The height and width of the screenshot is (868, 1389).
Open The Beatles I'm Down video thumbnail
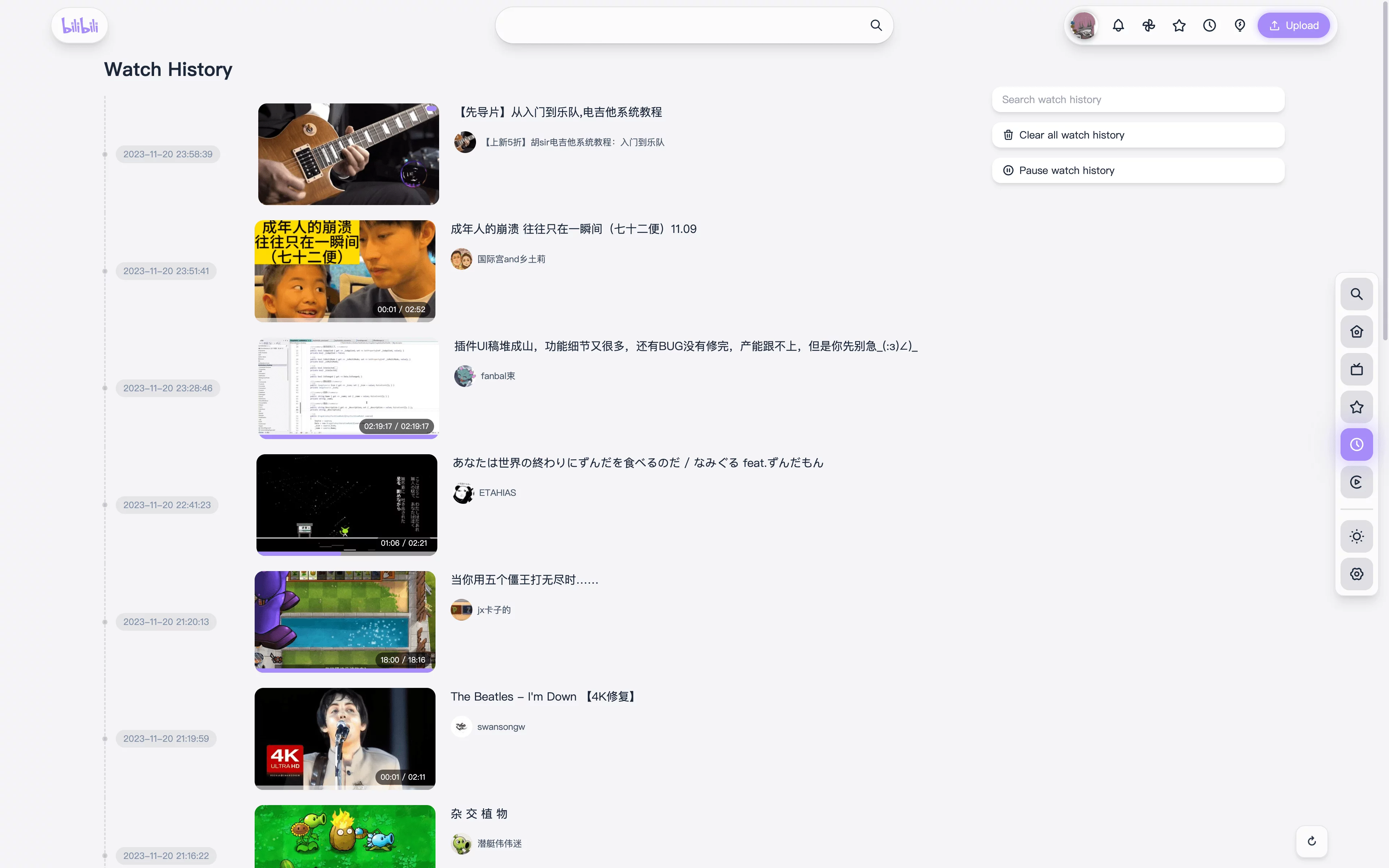(345, 738)
